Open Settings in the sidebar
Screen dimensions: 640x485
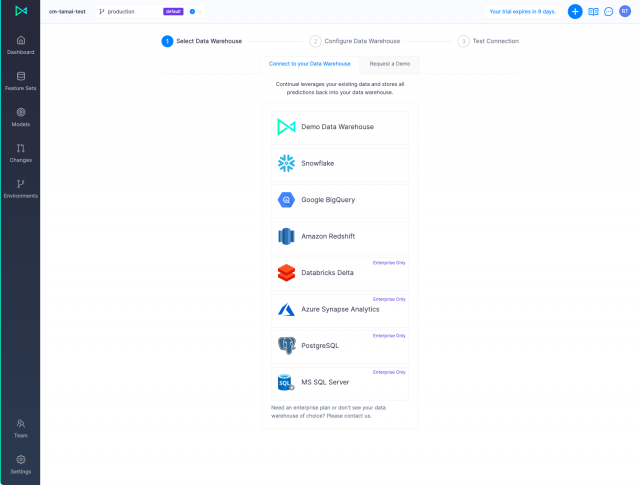tap(20, 464)
